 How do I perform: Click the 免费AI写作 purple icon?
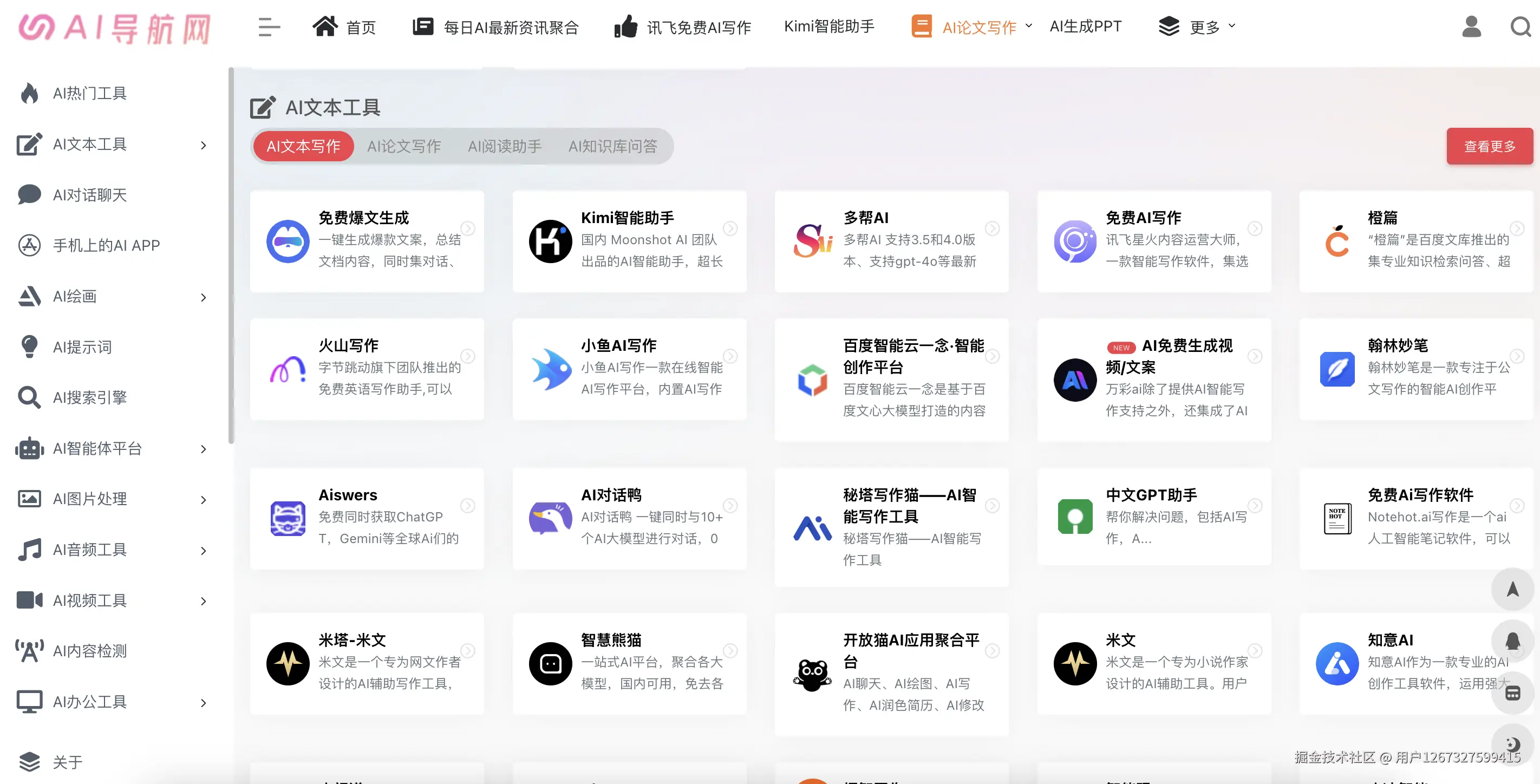click(1075, 241)
